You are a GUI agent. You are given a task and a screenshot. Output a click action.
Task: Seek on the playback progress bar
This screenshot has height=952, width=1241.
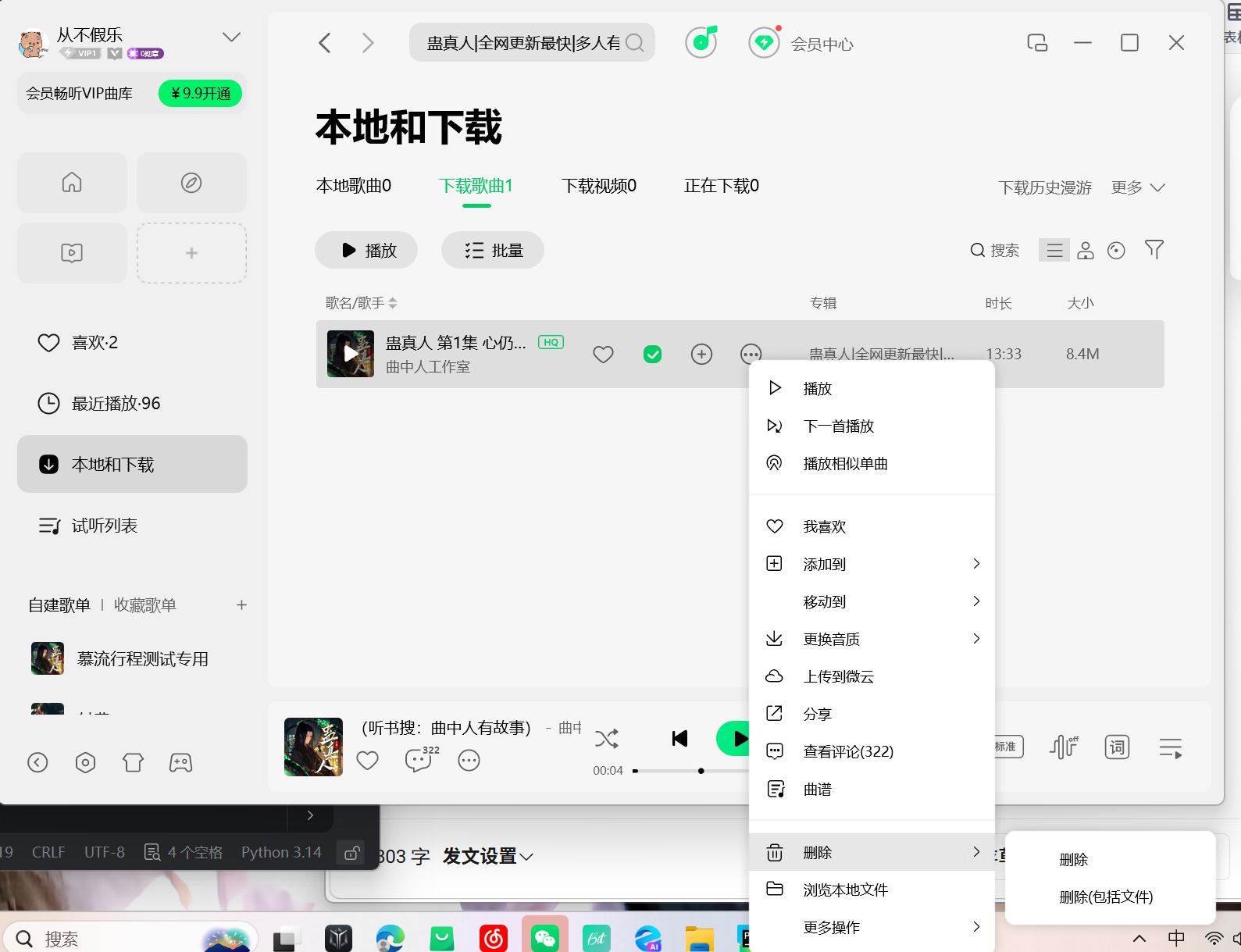click(x=690, y=771)
